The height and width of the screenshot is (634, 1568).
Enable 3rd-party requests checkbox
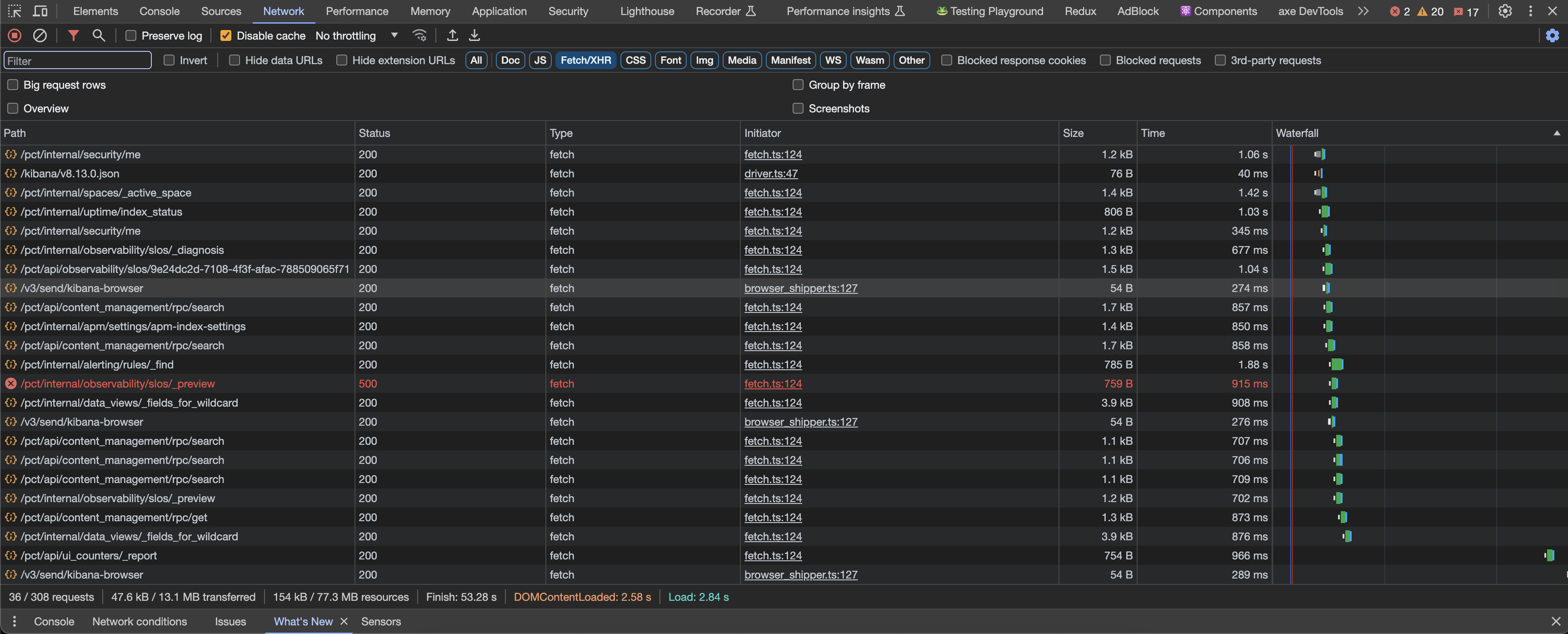(x=1220, y=60)
